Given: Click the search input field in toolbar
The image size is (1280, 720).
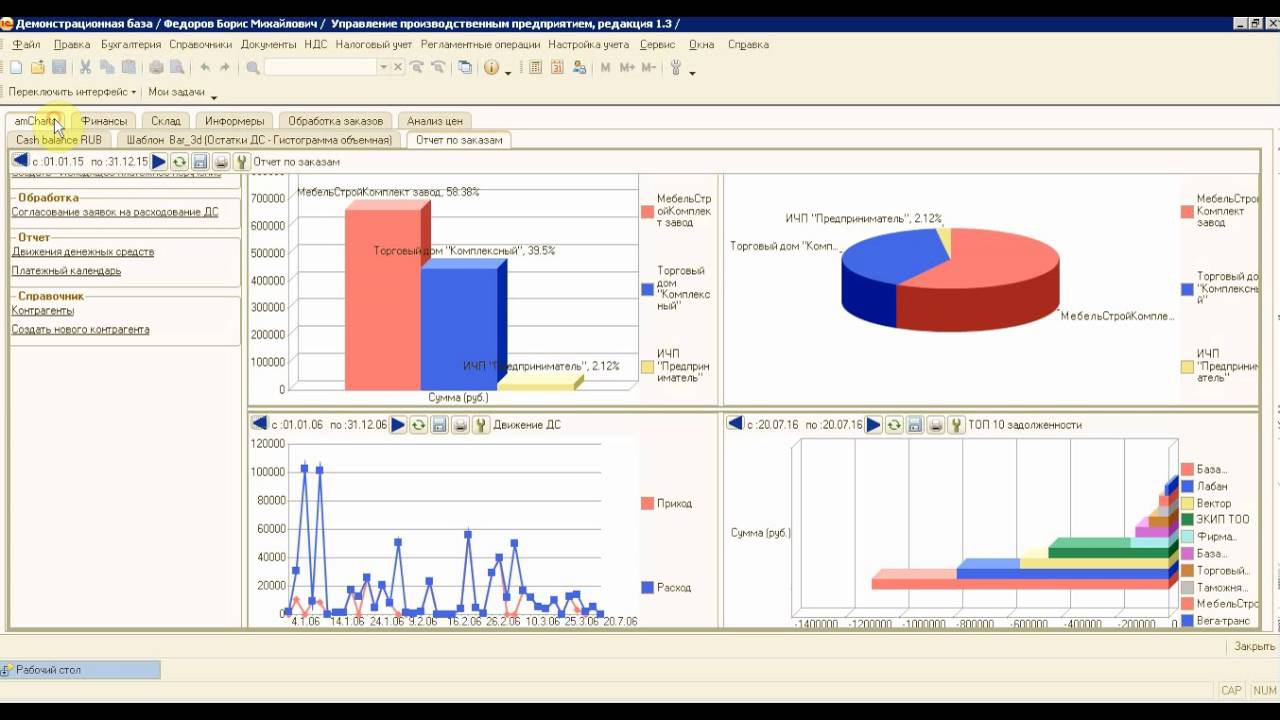Looking at the screenshot, I should pos(320,68).
